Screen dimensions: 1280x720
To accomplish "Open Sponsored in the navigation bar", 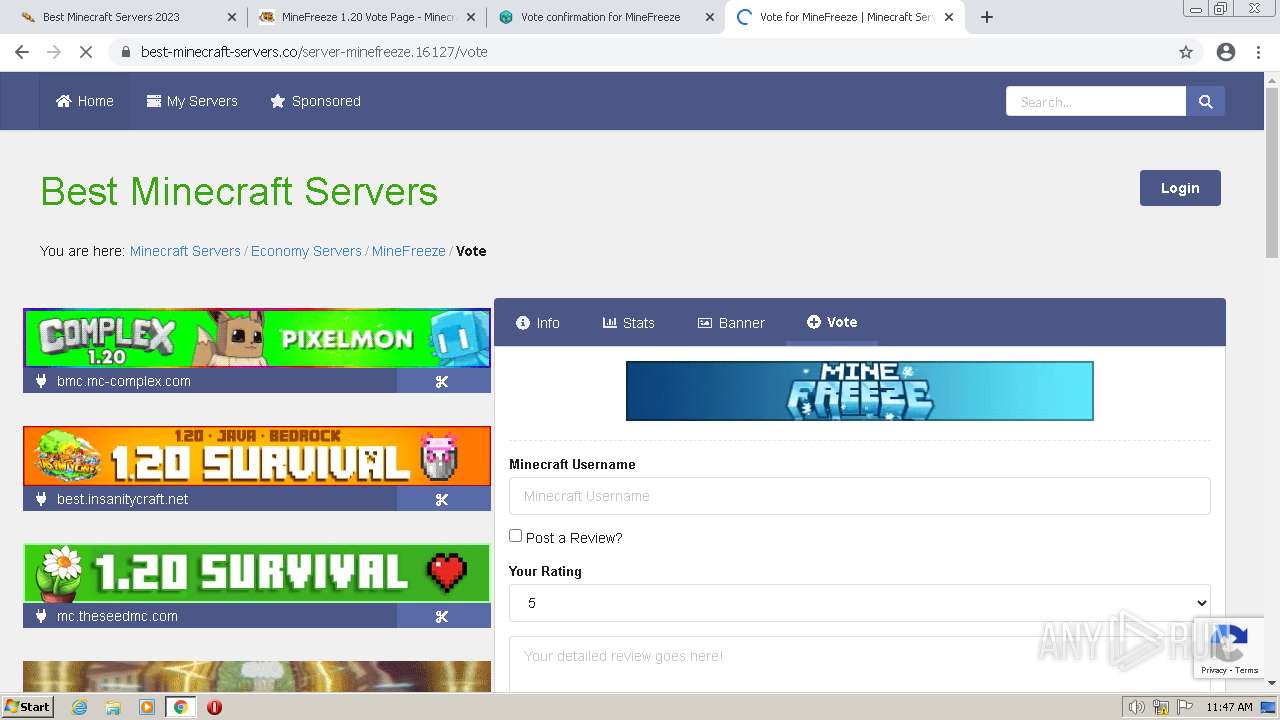I will click(315, 101).
